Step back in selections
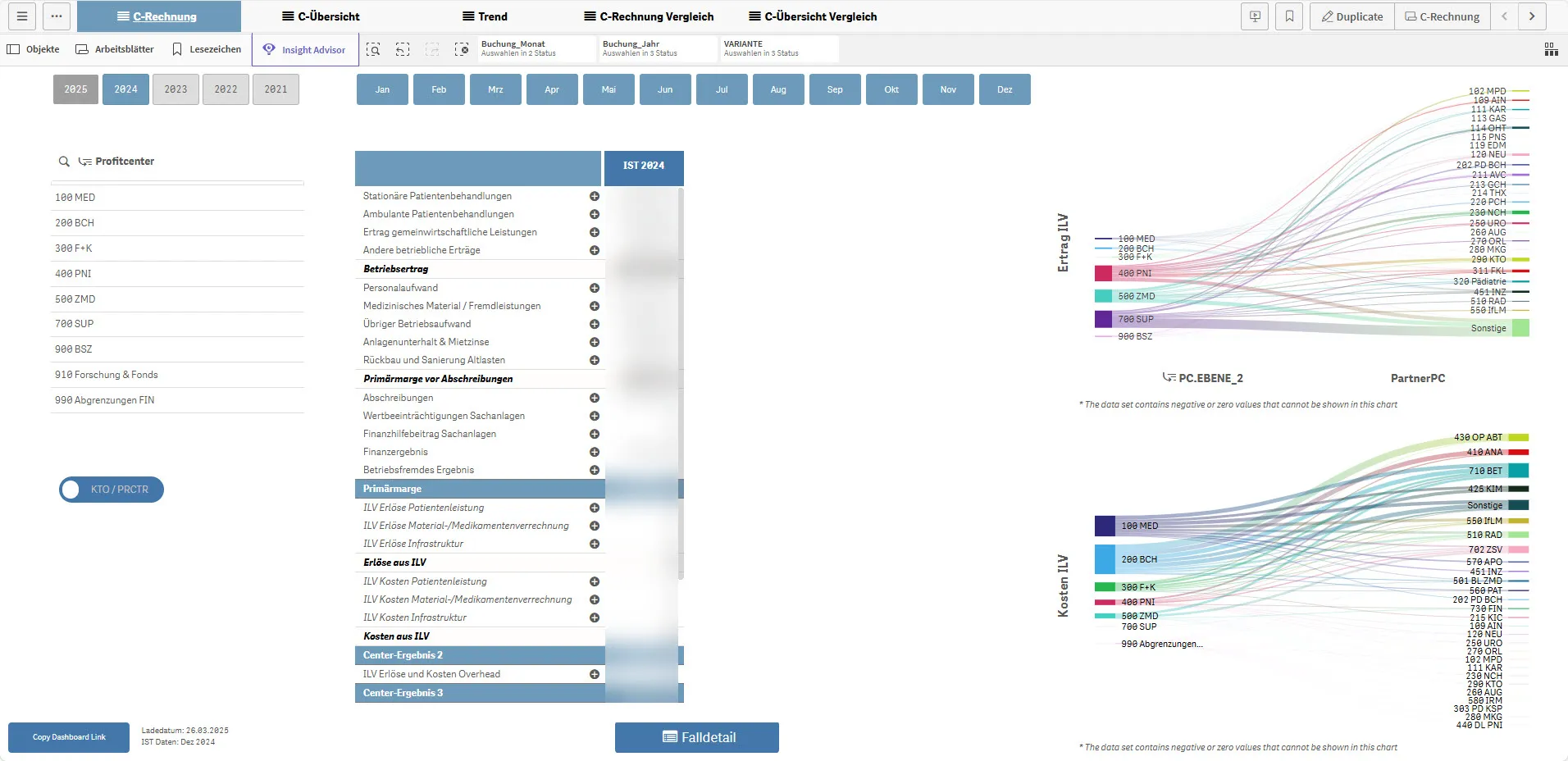This screenshot has height=761, width=1568. coord(403,50)
